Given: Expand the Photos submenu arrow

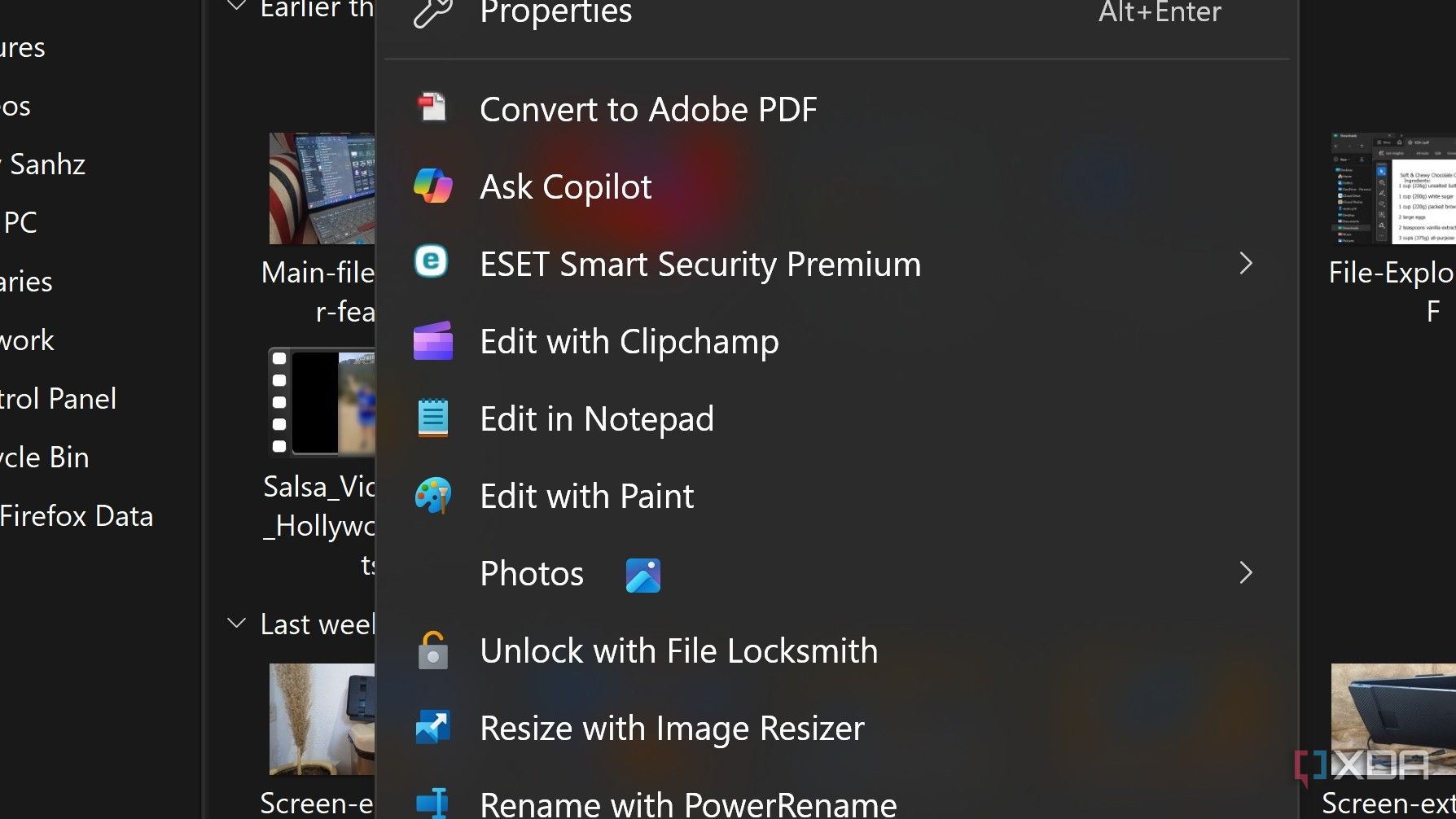Looking at the screenshot, I should click(1245, 572).
